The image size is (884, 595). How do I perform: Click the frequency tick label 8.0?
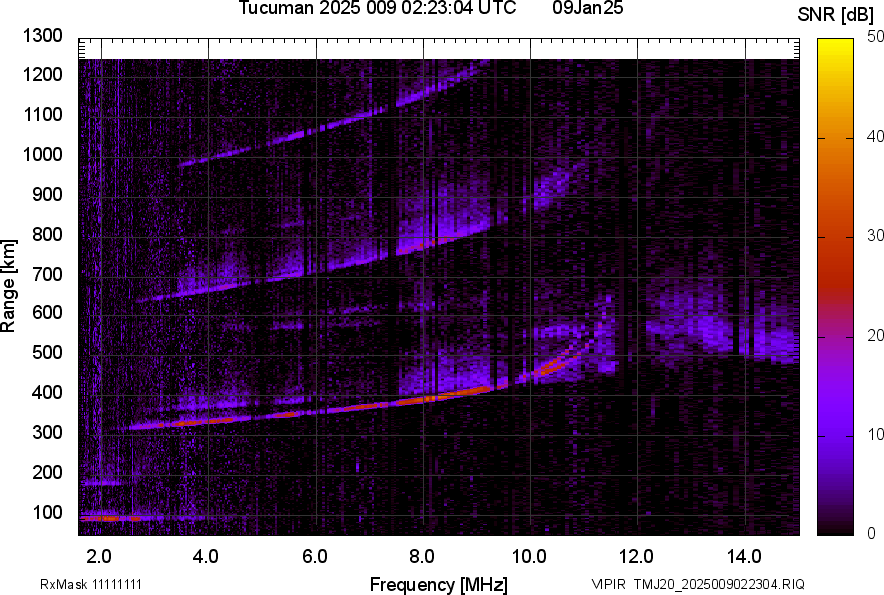pyautogui.click(x=422, y=557)
